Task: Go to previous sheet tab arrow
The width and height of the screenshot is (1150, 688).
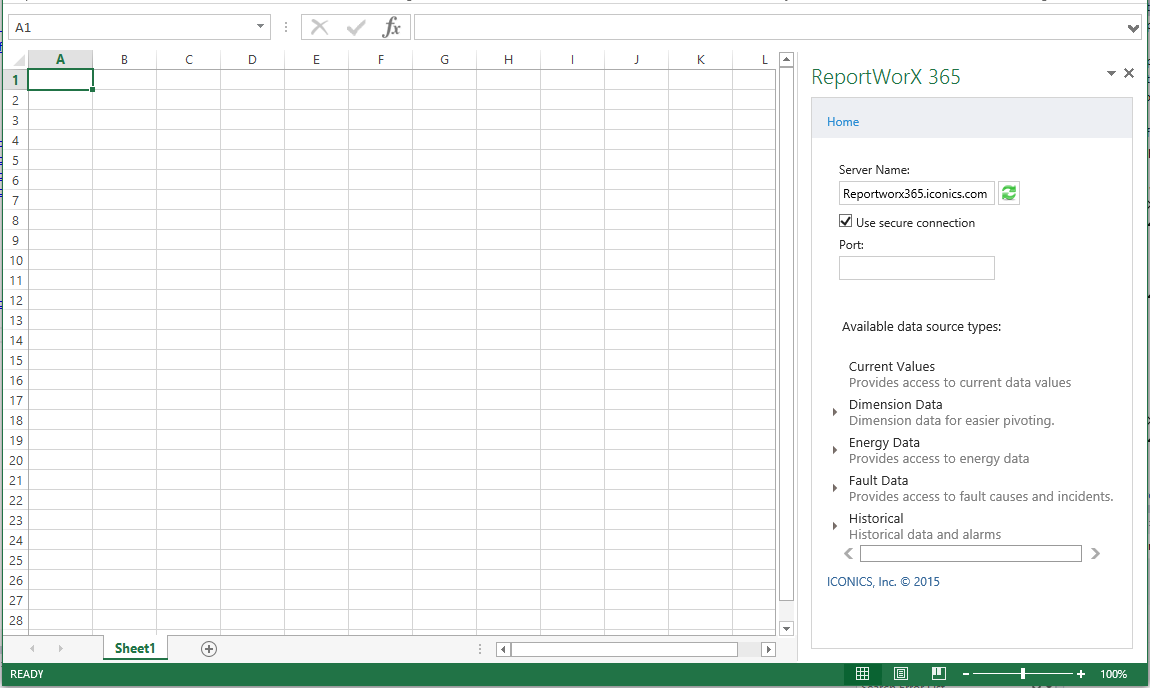Action: click(x=32, y=648)
